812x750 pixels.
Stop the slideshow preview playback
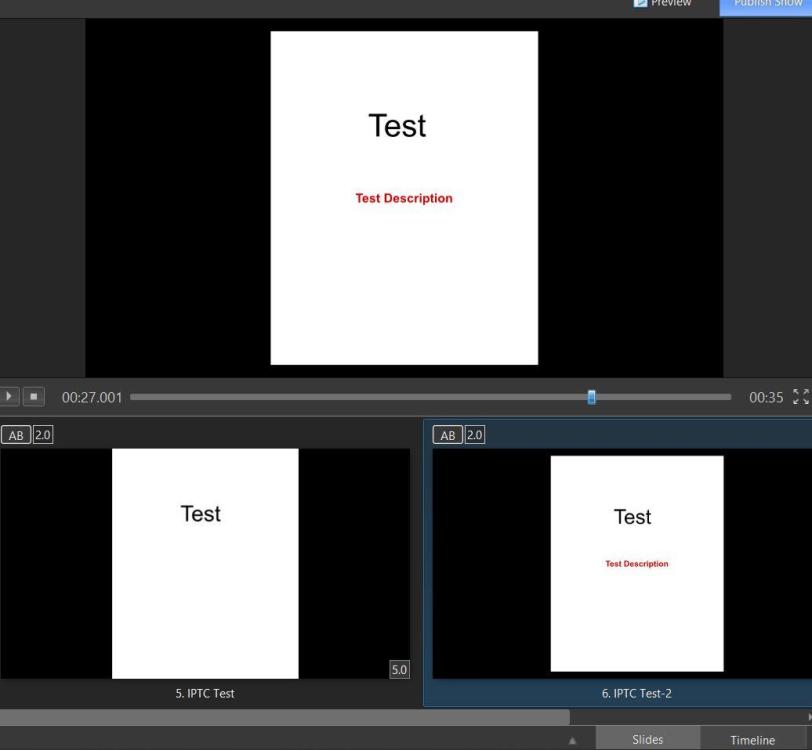tap(35, 397)
